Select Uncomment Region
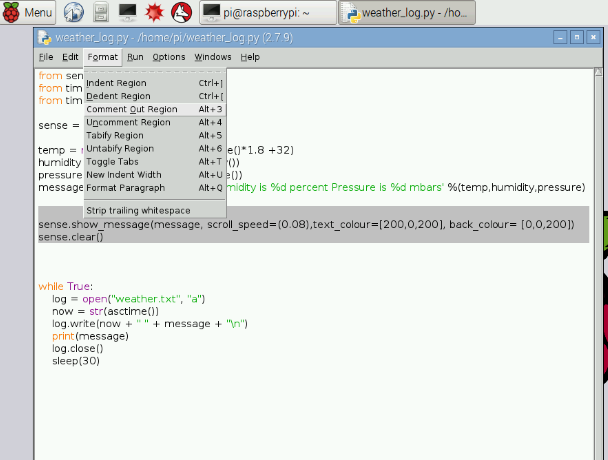 155,123
